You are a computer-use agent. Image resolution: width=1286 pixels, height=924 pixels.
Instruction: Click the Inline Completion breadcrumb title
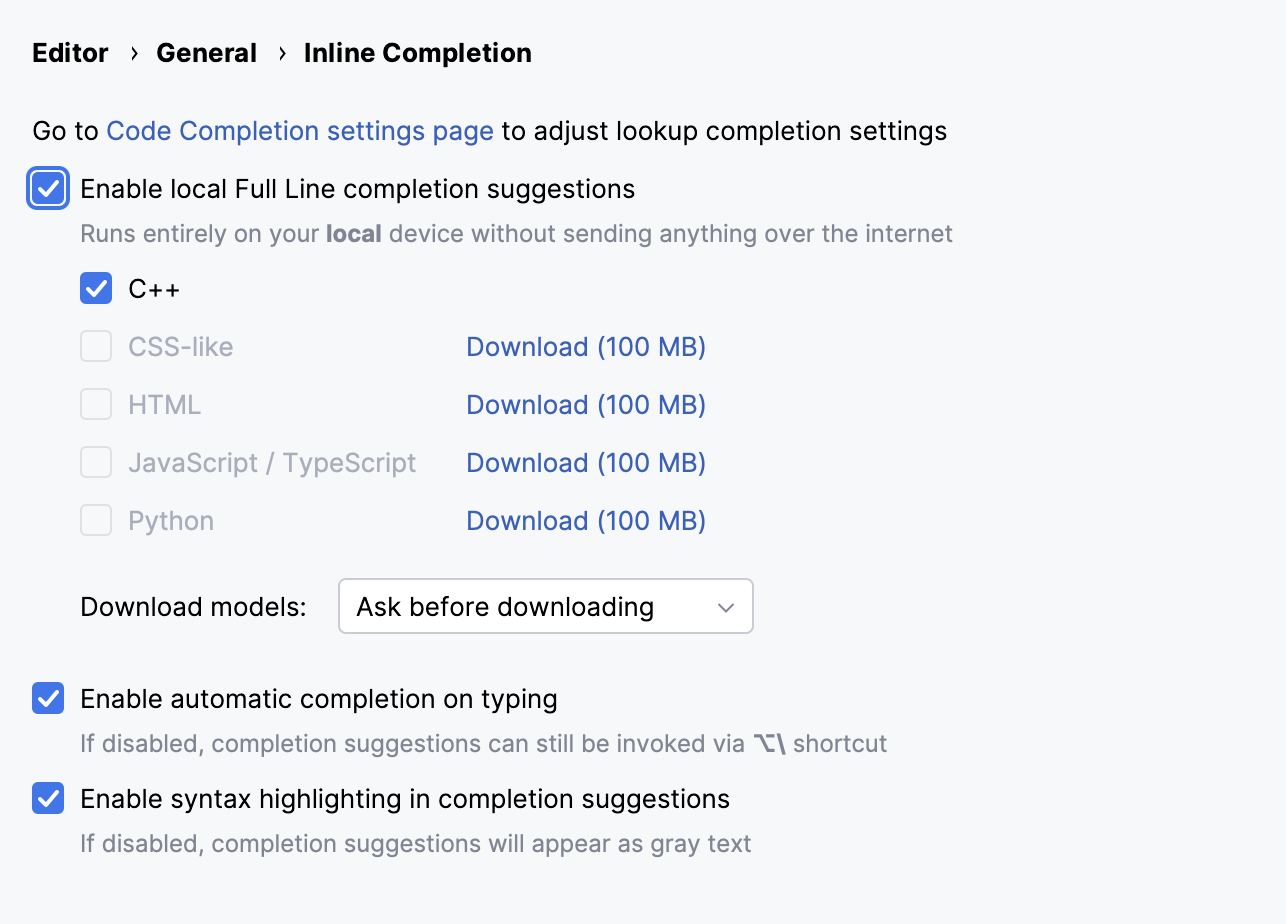click(x=417, y=52)
